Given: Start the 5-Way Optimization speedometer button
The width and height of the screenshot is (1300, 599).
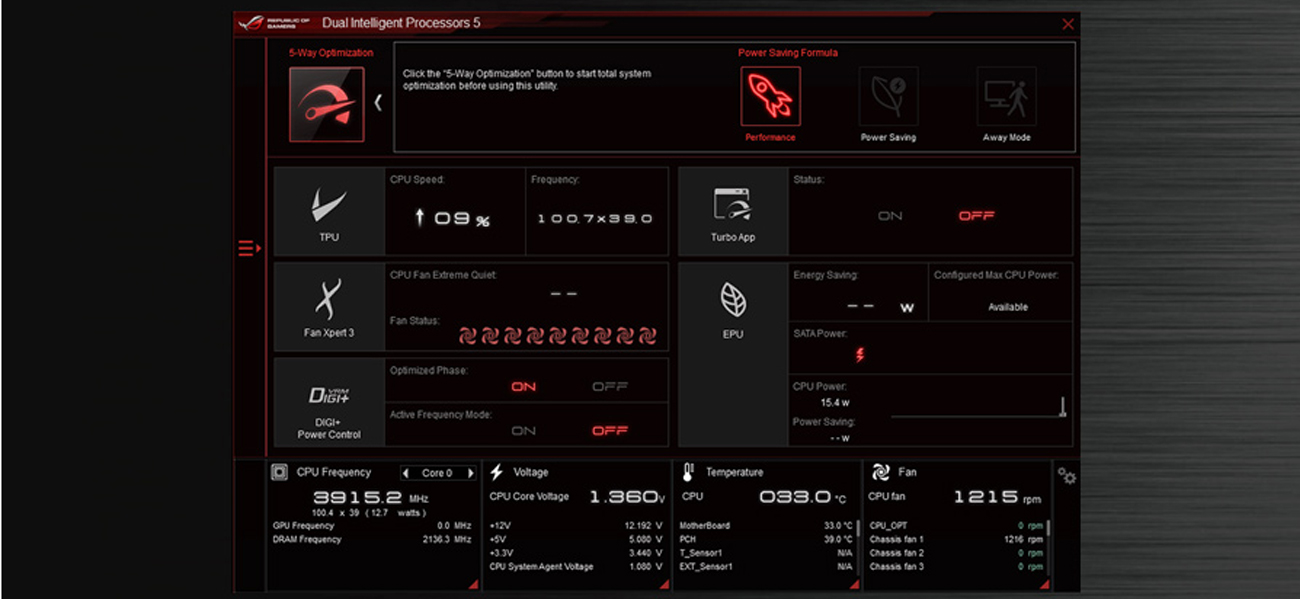Looking at the screenshot, I should (326, 105).
